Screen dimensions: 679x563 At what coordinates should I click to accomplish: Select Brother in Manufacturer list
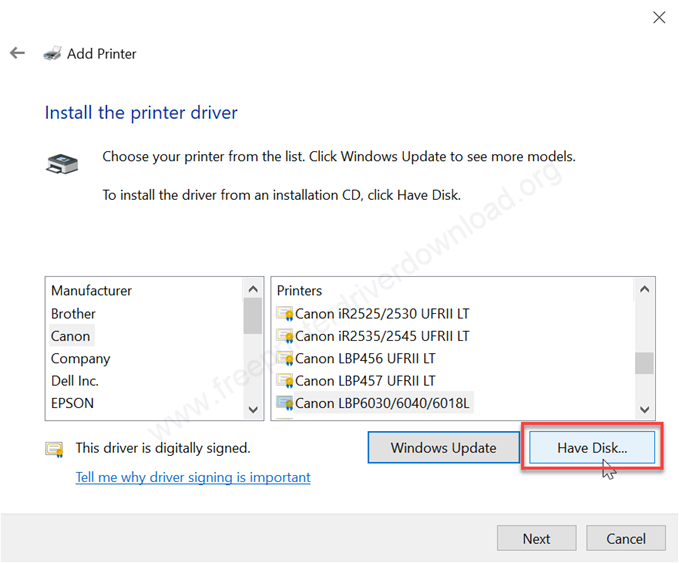[x=73, y=314]
